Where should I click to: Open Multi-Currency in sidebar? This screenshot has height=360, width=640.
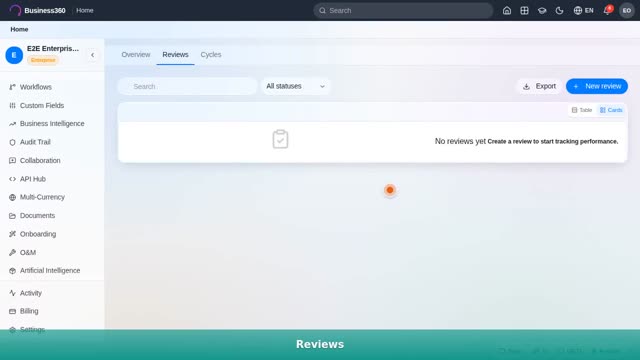52,197
